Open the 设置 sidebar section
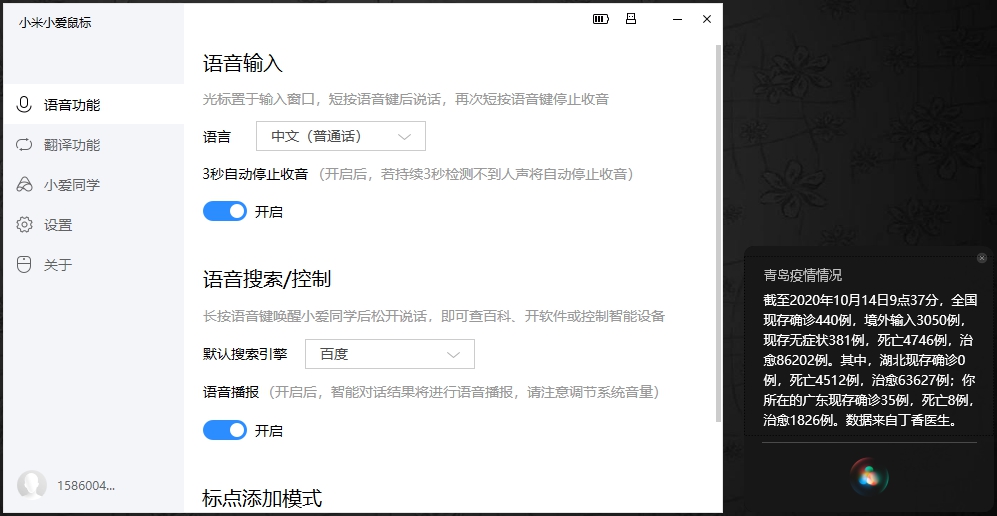Viewport: 997px width, 516px height. point(93,224)
